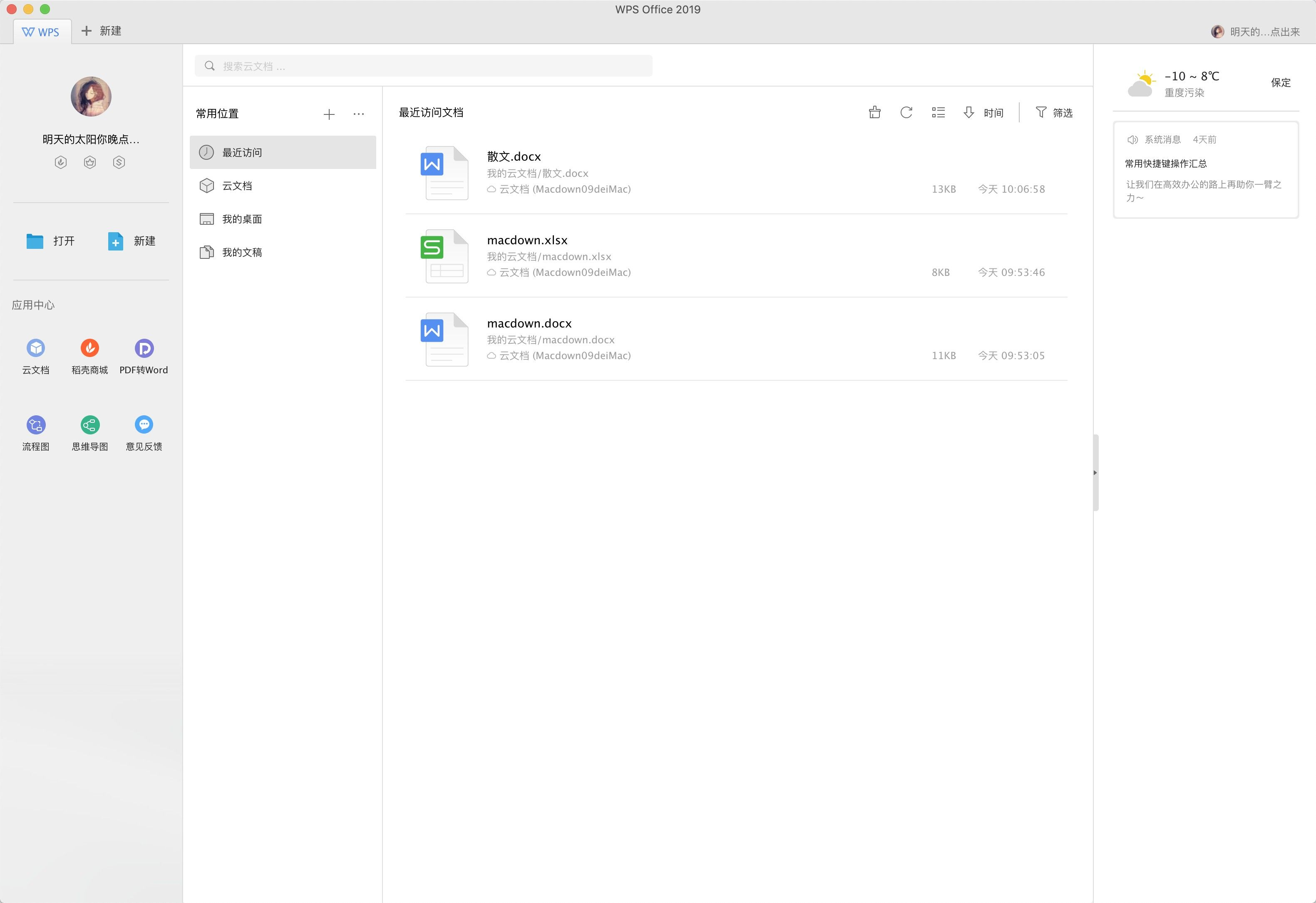Open the 筛选 filter dropdown
The height and width of the screenshot is (903, 1316).
[1054, 113]
